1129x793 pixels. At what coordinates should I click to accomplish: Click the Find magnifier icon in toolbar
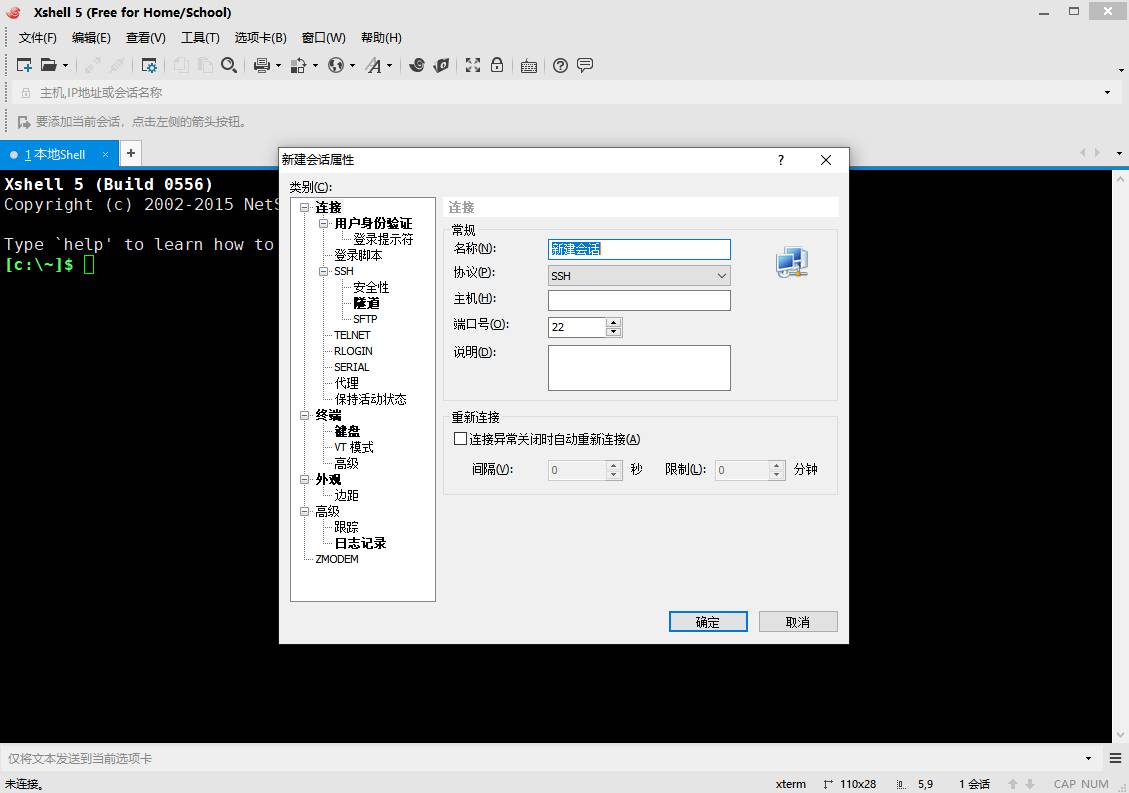[x=229, y=66]
